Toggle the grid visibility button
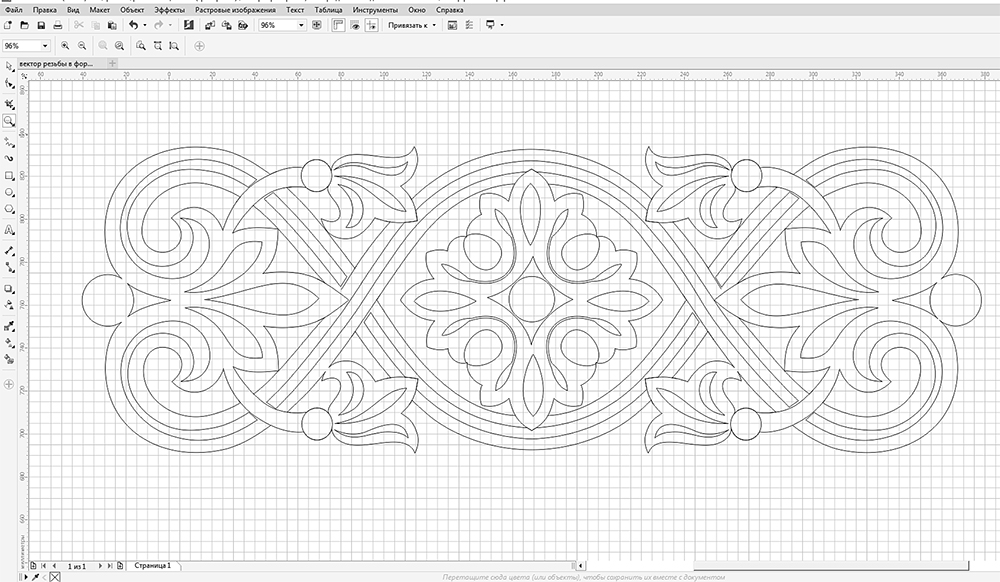This screenshot has width=1000, height=582. (354, 24)
